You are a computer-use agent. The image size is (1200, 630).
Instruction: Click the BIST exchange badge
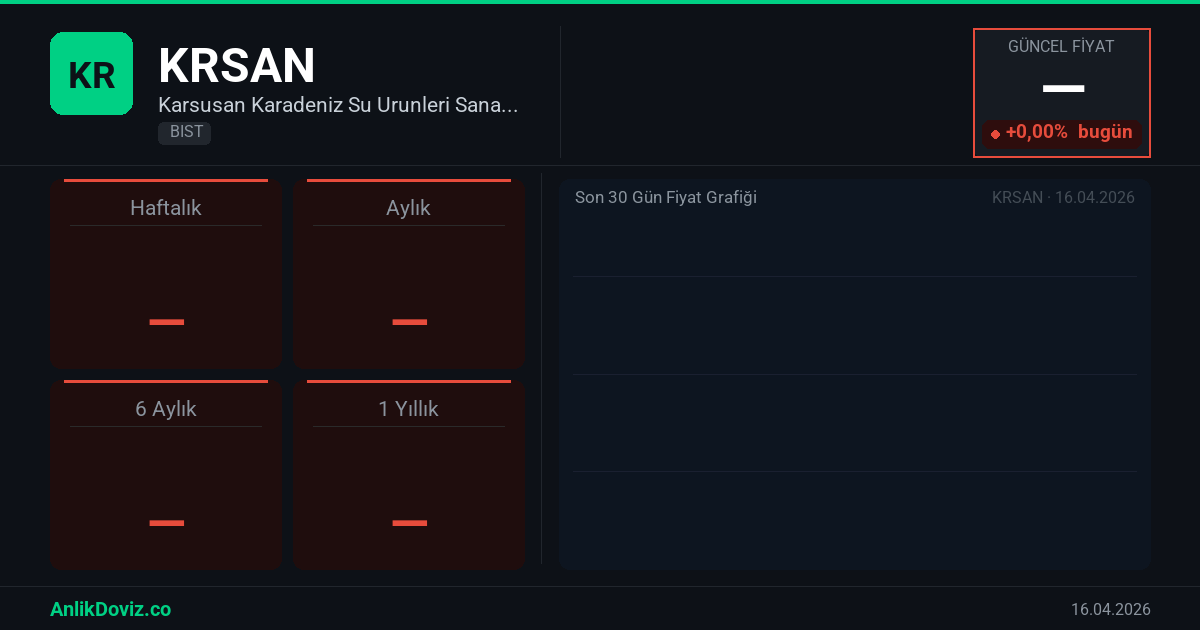(x=185, y=132)
